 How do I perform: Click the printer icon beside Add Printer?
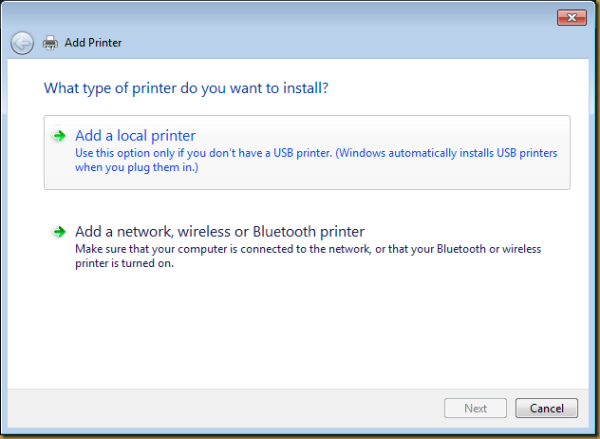tap(51, 43)
